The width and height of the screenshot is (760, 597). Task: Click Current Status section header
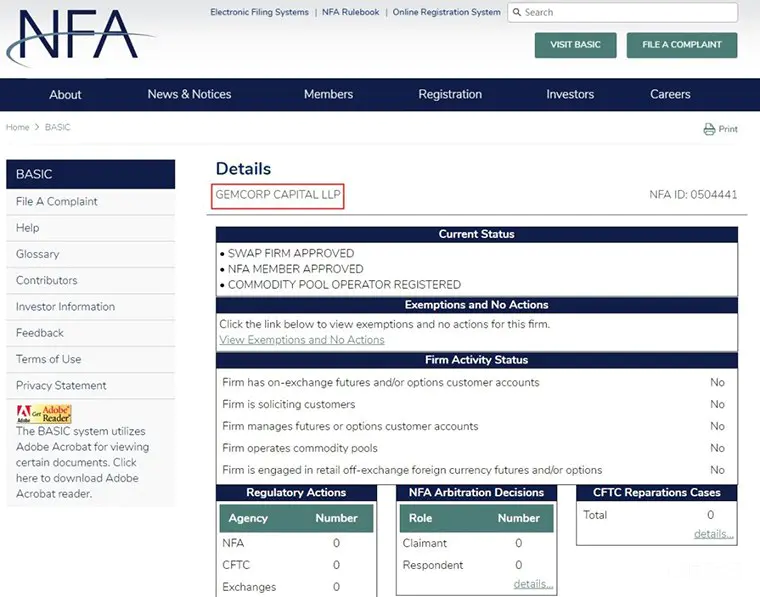(x=477, y=234)
